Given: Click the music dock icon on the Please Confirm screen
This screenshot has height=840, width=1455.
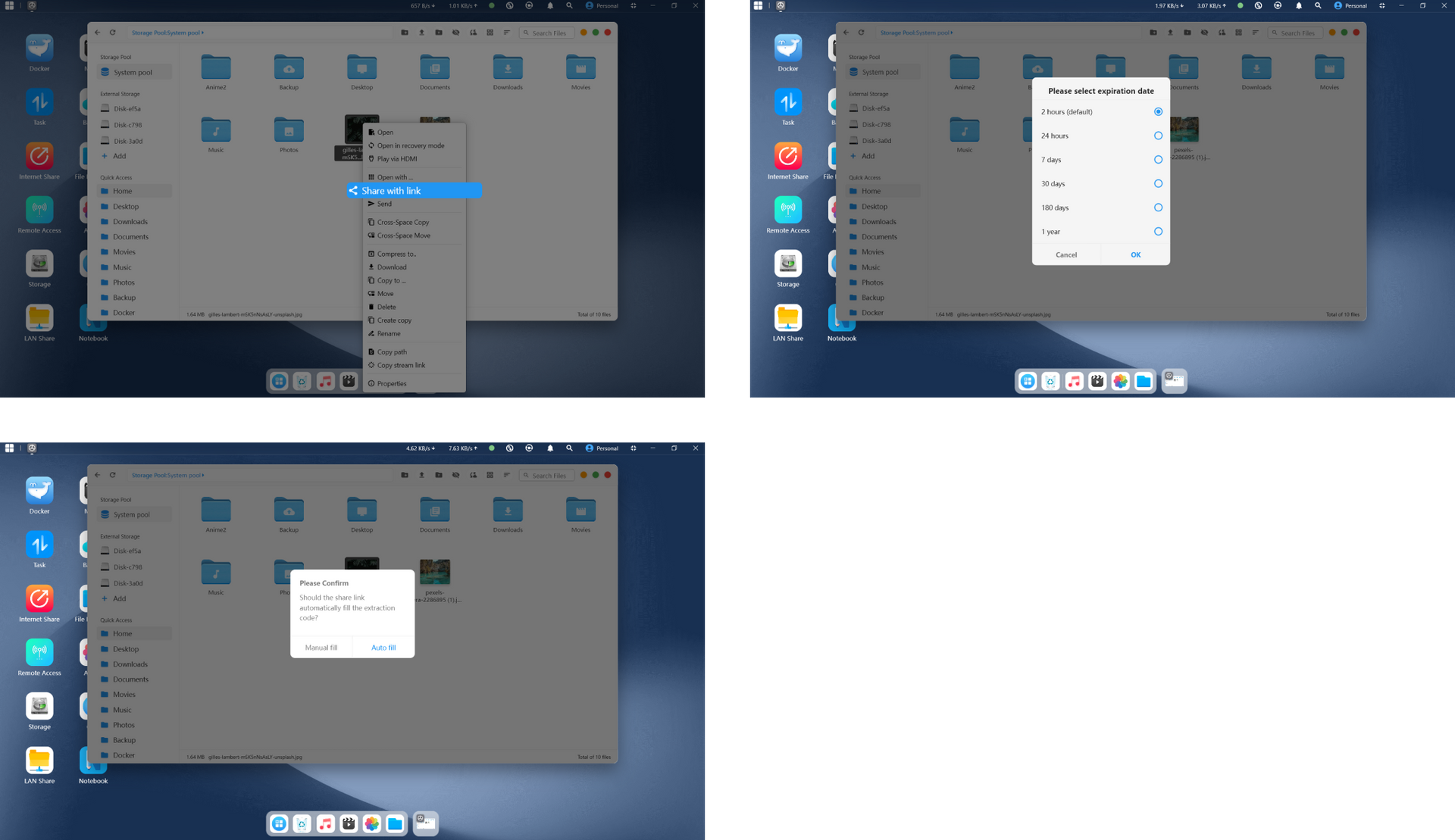Looking at the screenshot, I should [325, 823].
